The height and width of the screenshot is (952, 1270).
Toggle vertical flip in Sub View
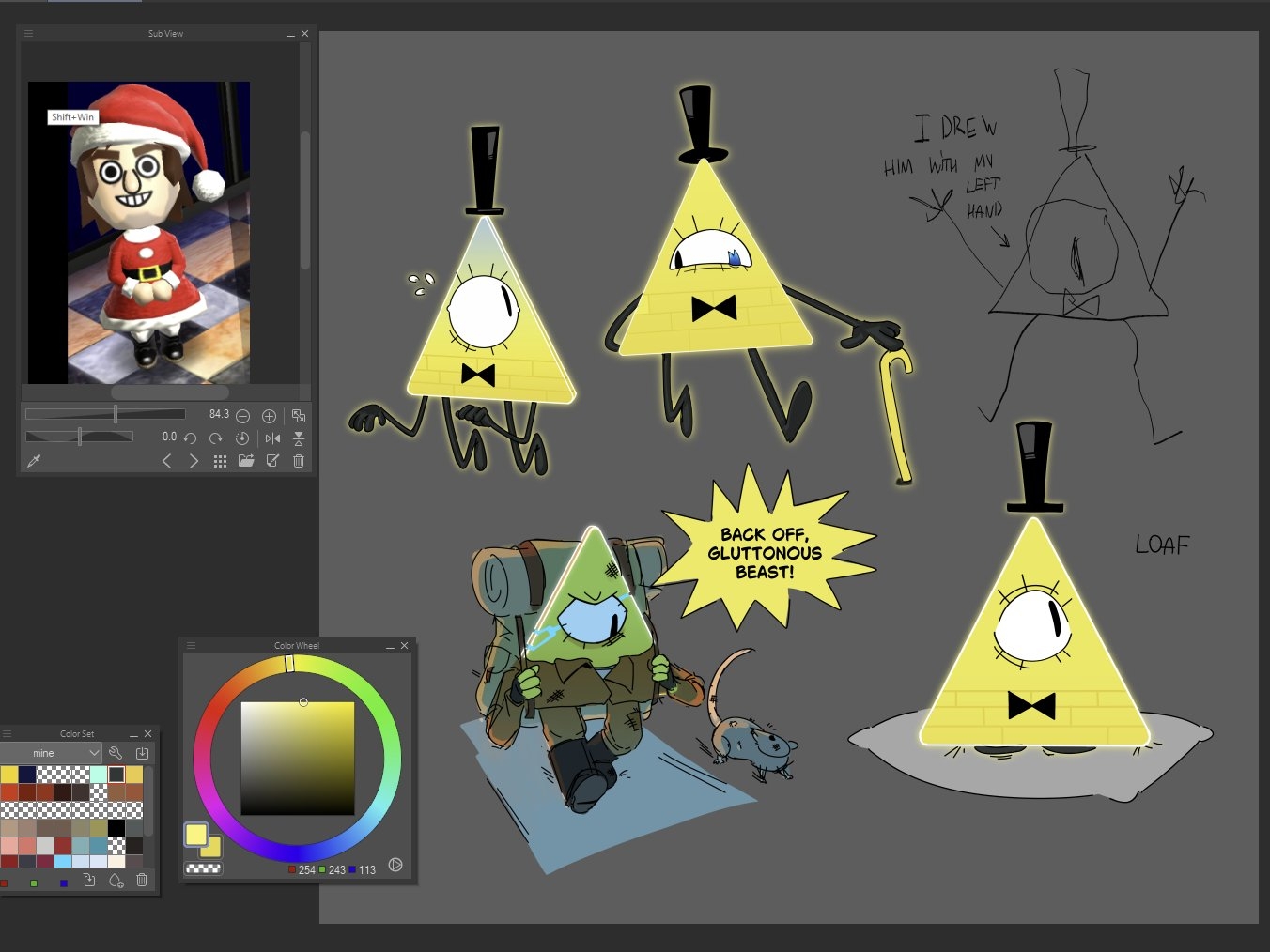299,438
